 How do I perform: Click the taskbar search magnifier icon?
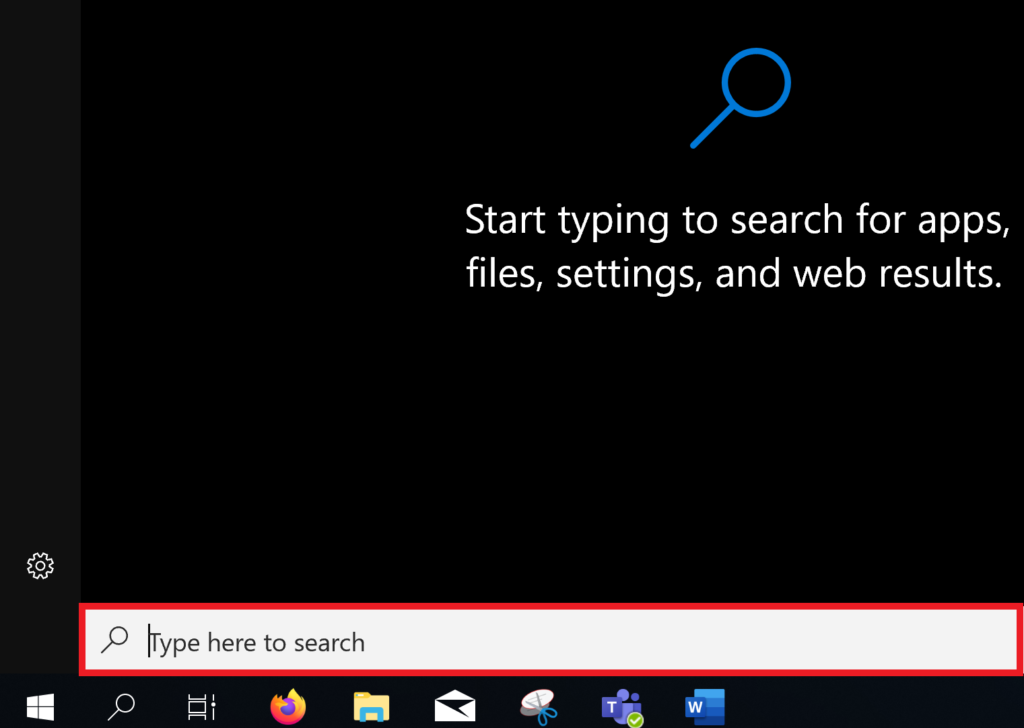121,707
